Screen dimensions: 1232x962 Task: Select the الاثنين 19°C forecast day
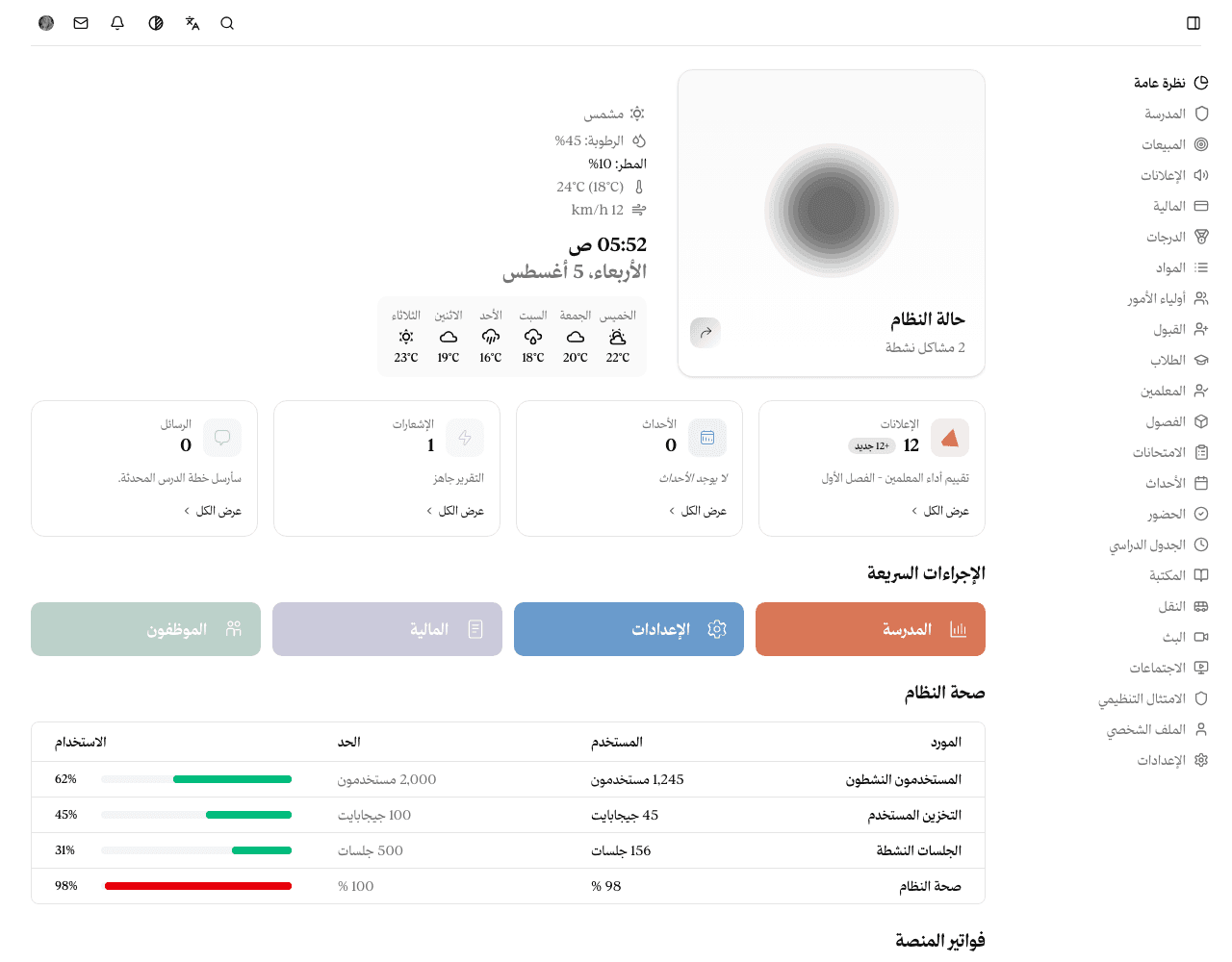(449, 337)
